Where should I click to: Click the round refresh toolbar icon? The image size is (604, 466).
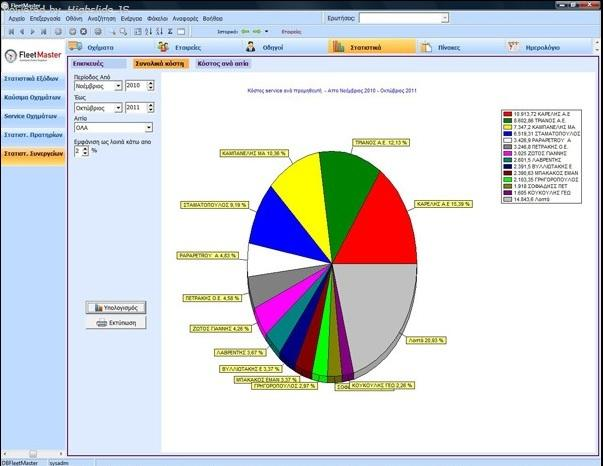(58, 32)
